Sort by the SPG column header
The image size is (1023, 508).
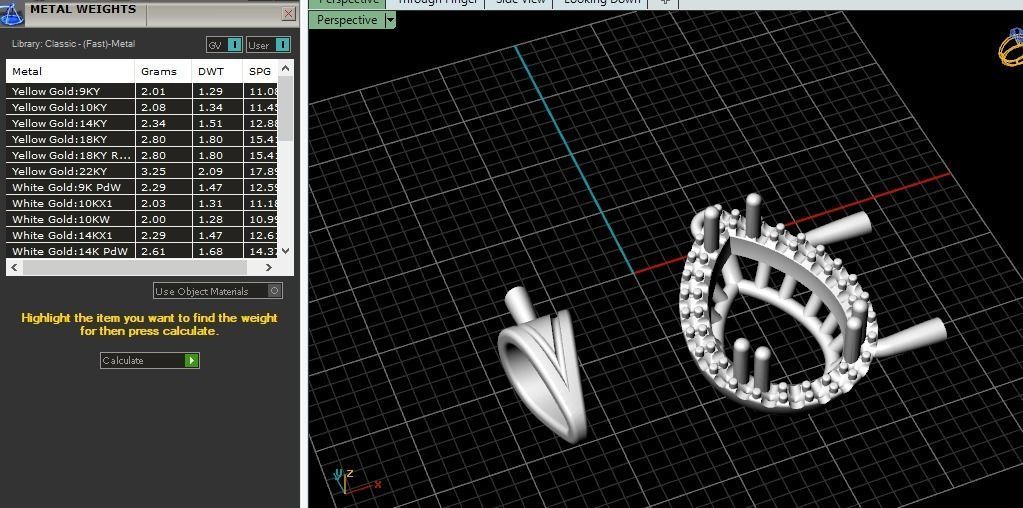[260, 71]
